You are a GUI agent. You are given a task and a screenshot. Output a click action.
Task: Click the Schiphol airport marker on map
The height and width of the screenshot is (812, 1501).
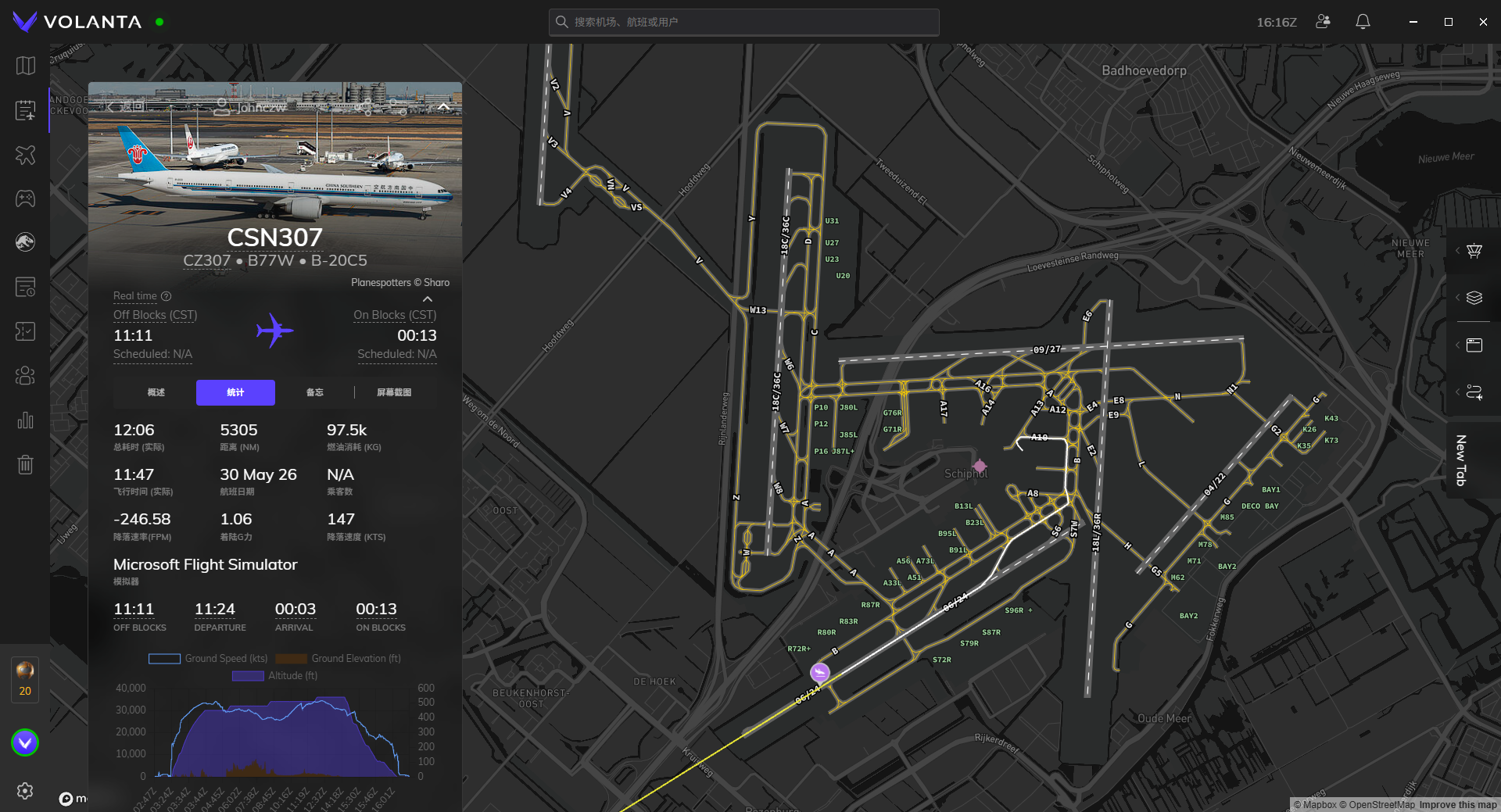(x=980, y=466)
